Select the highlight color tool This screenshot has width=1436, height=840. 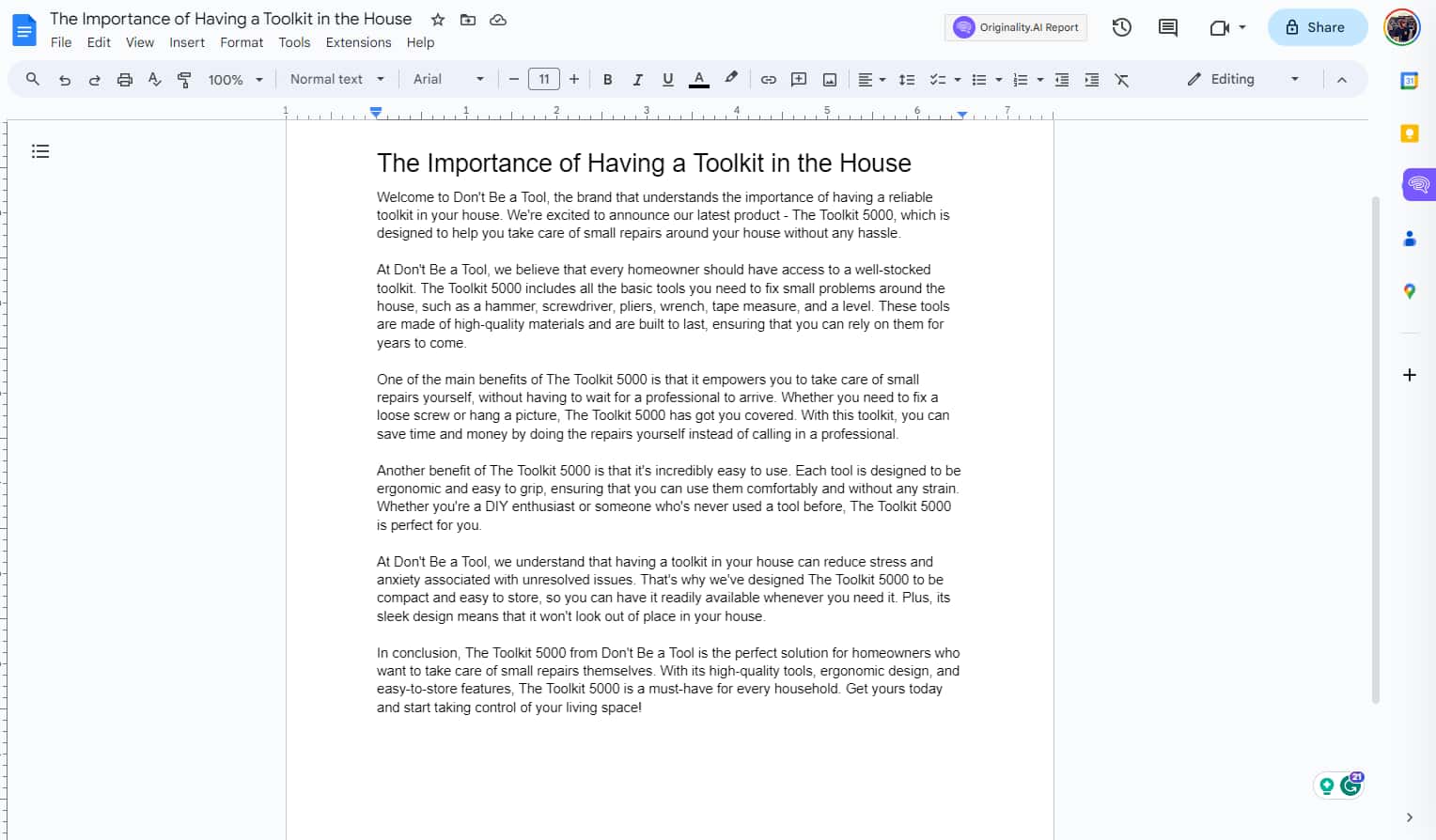click(731, 79)
